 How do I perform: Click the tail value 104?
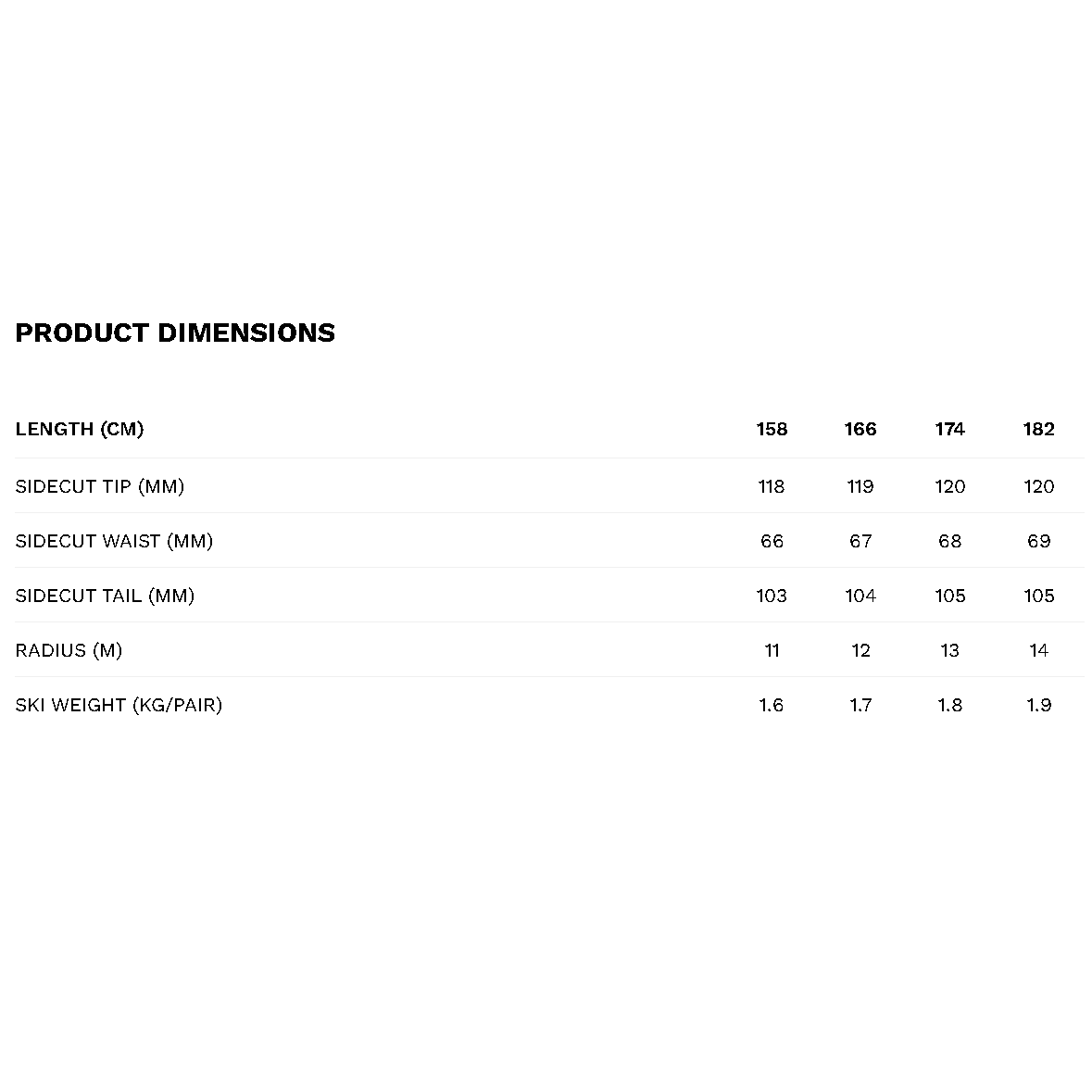click(860, 596)
